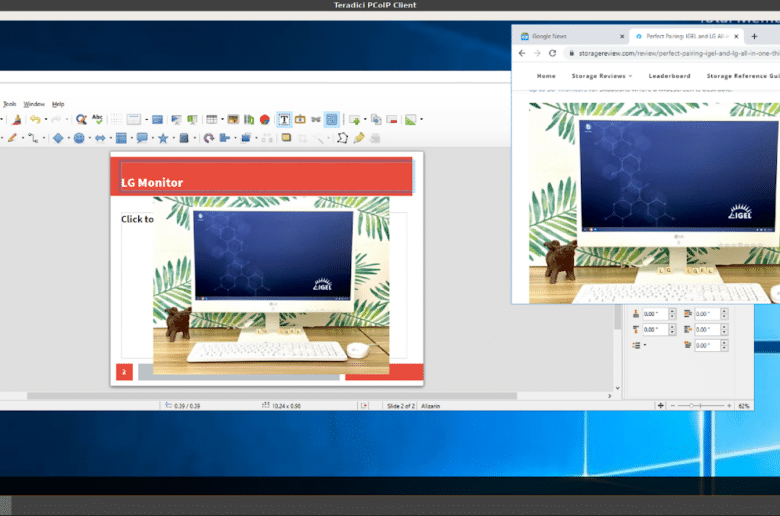Image resolution: width=780 pixels, height=516 pixels.
Task: Insert a table using table icon
Action: 211,119
